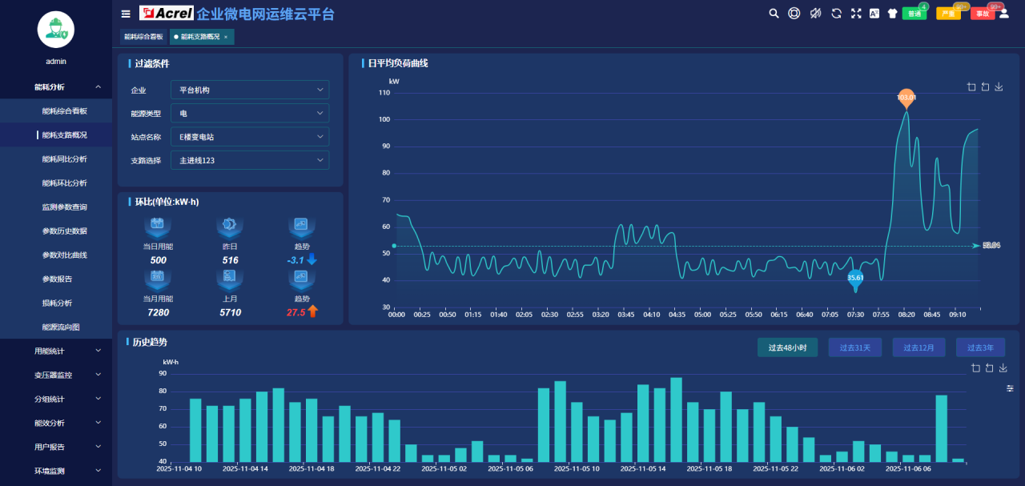Toggle the muted alarm sound icon
The height and width of the screenshot is (487, 1026).
[x=815, y=14]
